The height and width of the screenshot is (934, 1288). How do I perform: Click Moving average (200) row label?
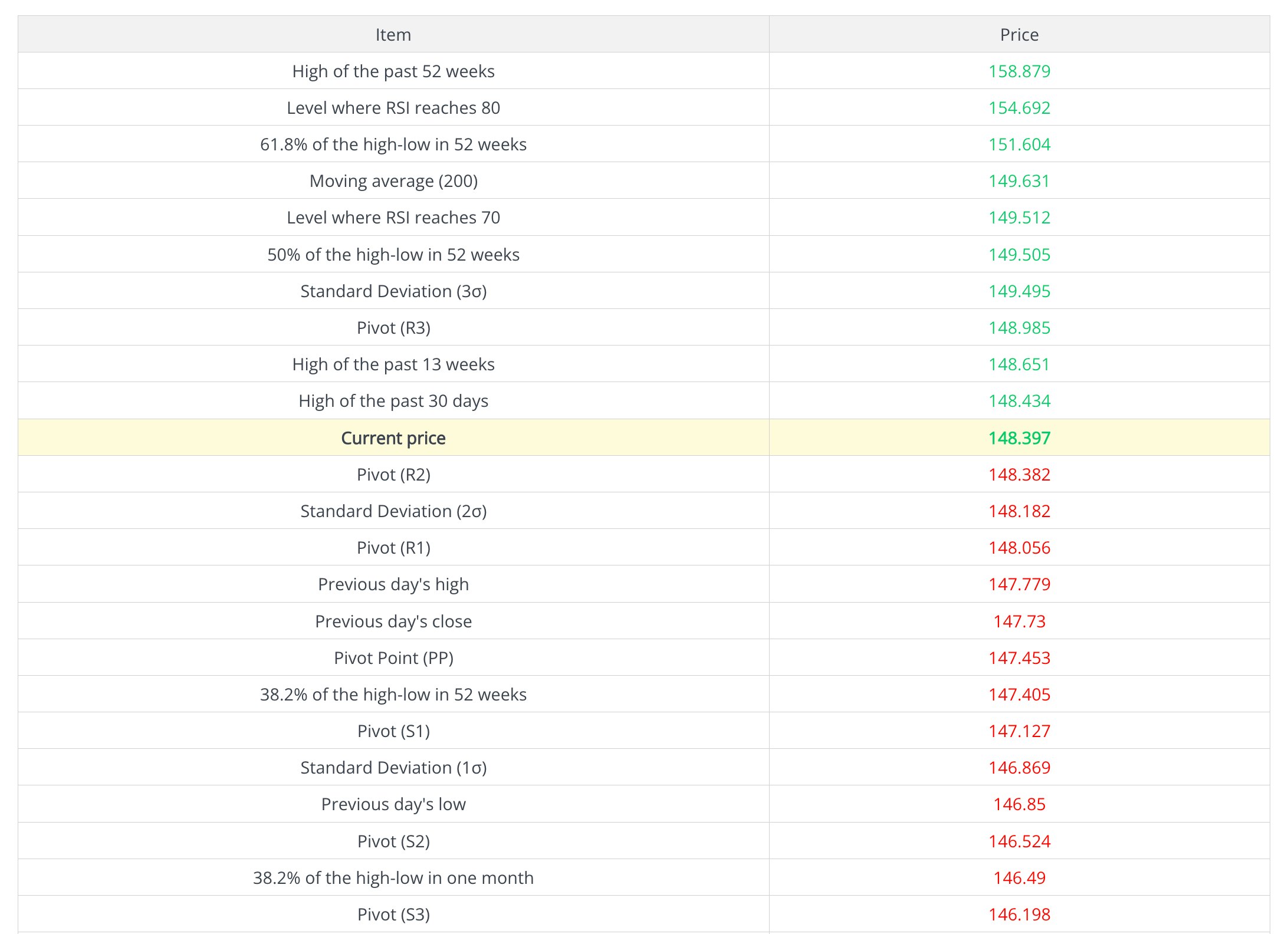coord(393,181)
